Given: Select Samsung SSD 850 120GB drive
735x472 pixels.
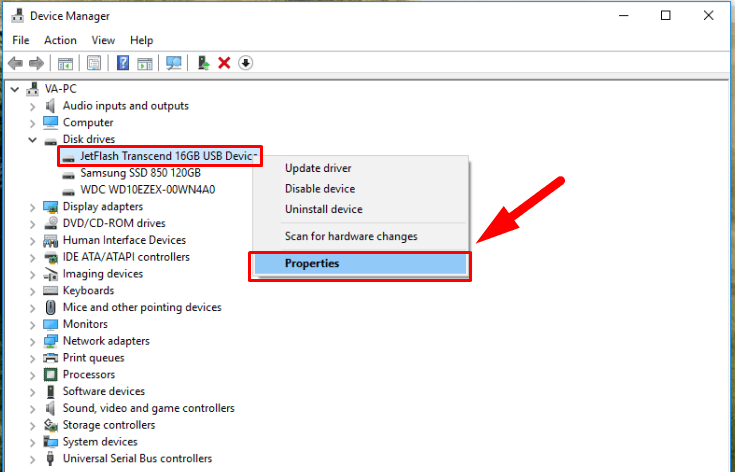Looking at the screenshot, I should point(140,173).
